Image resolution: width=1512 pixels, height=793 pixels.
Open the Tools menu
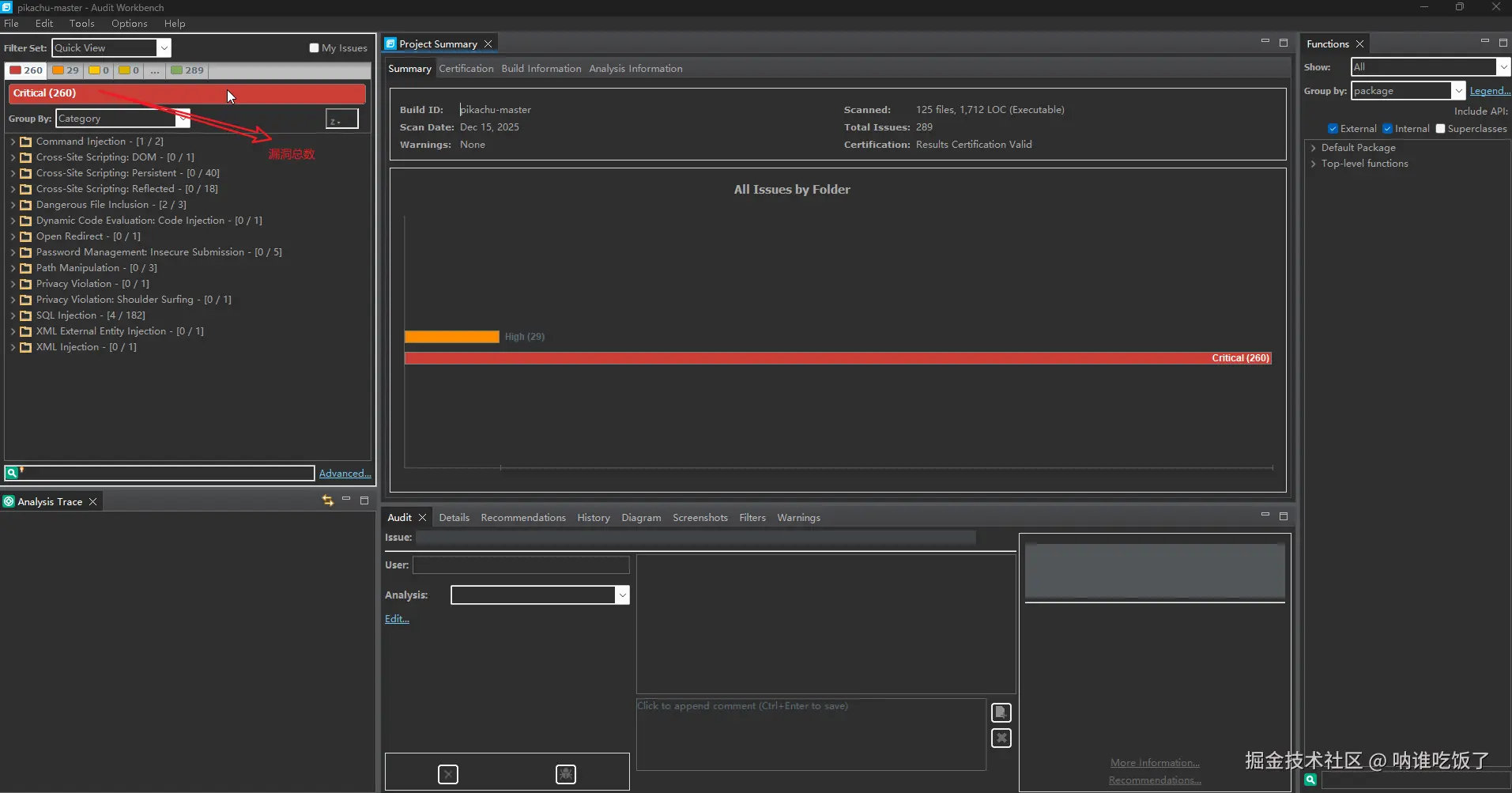81,23
